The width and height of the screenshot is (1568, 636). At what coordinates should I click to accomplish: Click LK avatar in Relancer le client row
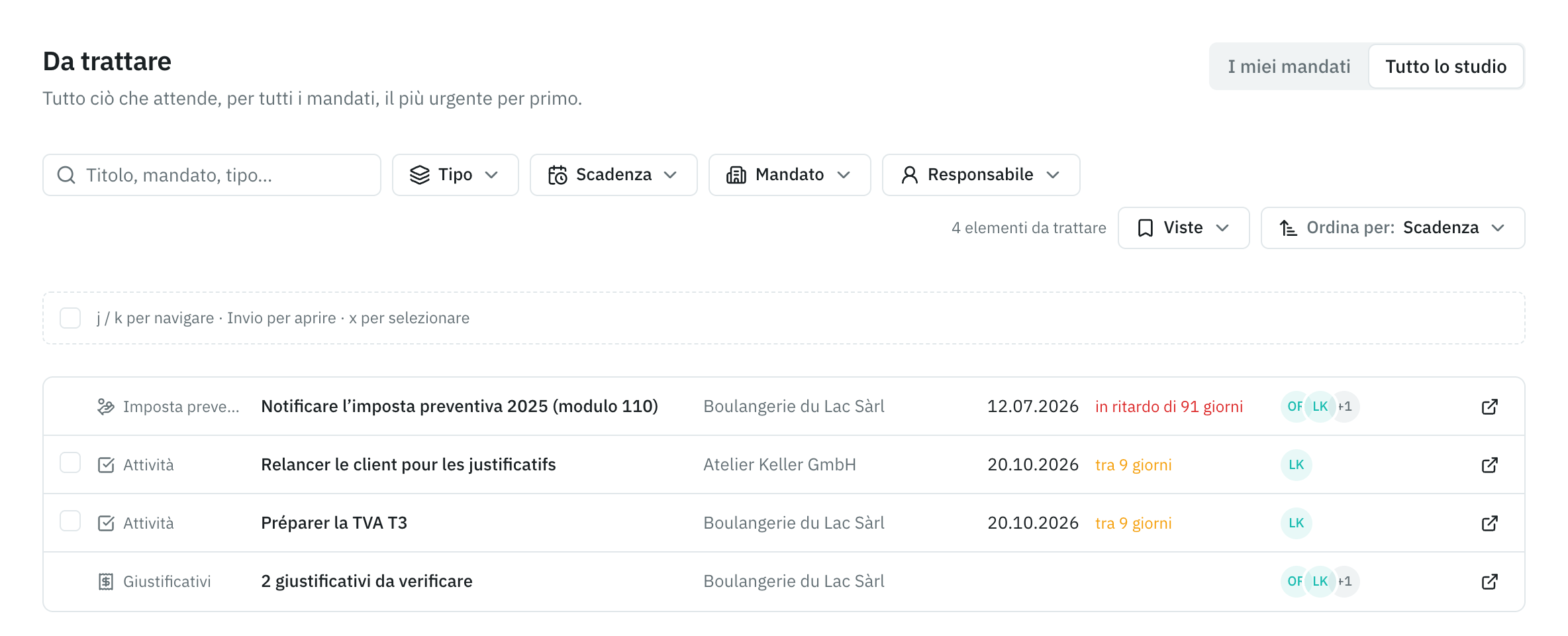pos(1297,465)
